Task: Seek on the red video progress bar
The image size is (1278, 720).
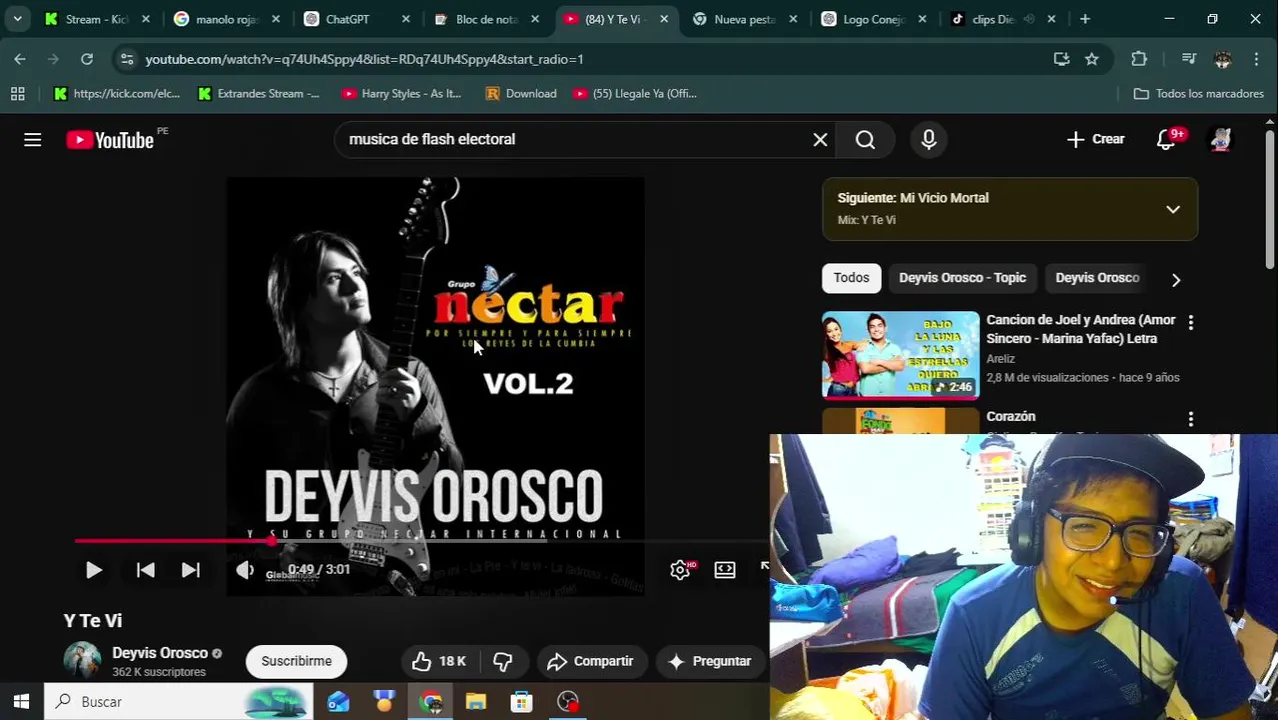Action: (420, 541)
